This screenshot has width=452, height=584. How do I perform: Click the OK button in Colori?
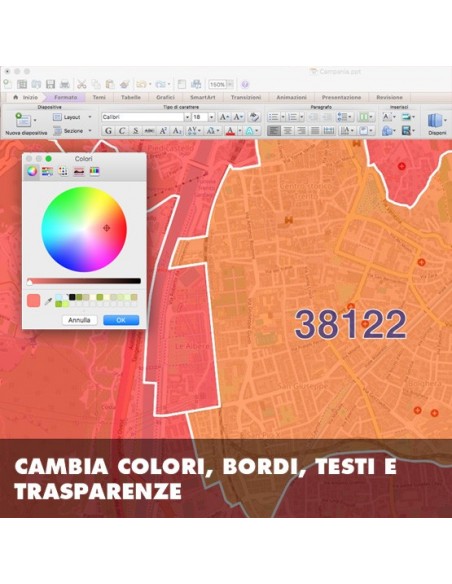[x=121, y=320]
